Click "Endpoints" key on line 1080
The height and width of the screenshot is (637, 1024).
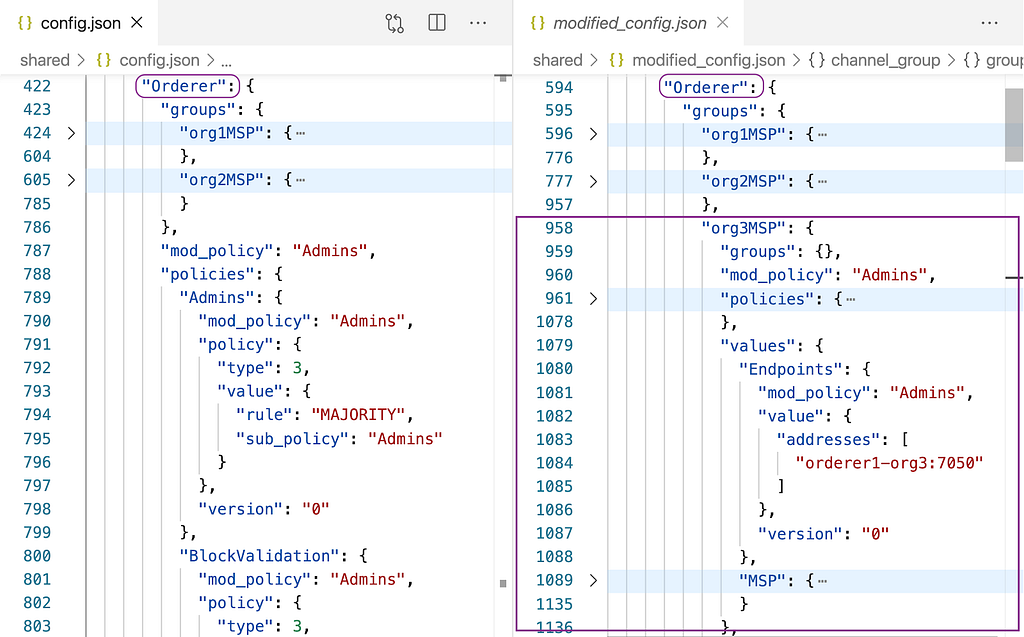click(790, 369)
